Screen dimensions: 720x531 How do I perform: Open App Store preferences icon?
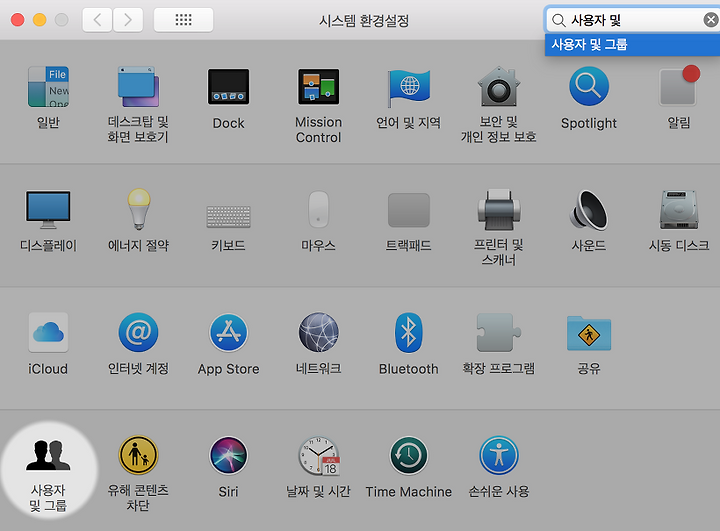[x=228, y=333]
